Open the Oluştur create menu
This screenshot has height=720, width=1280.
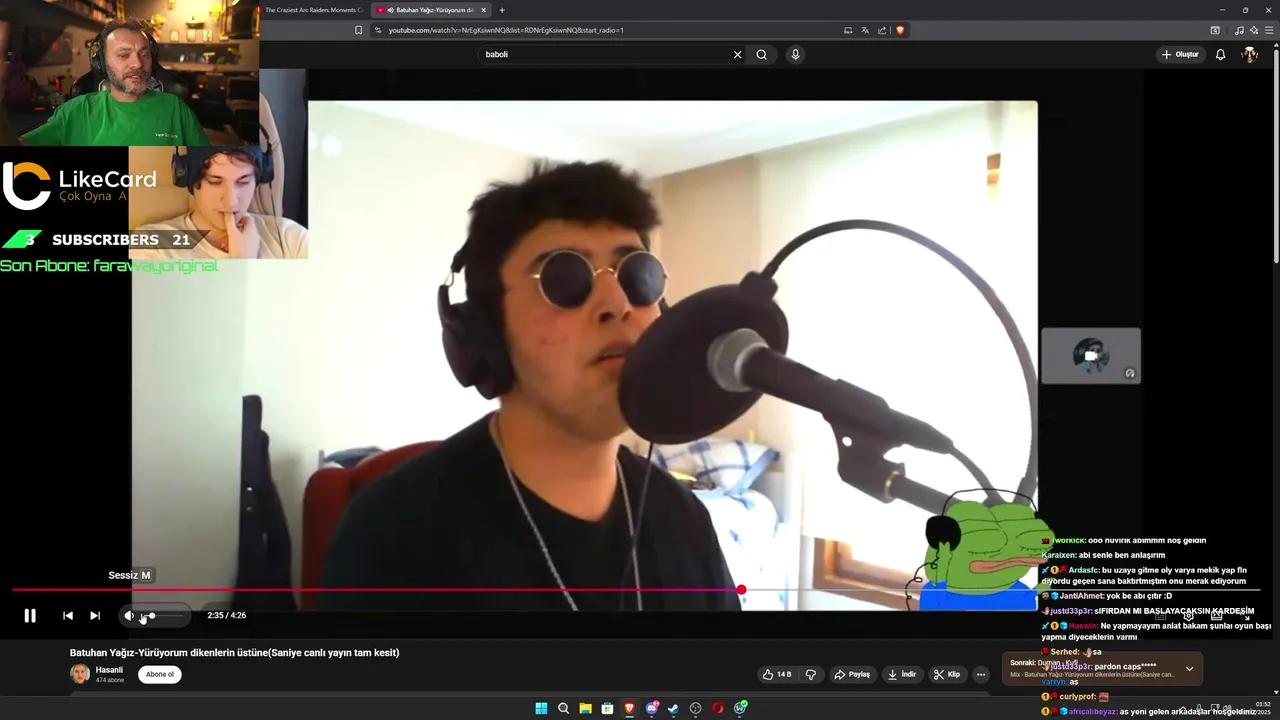[x=1180, y=55]
